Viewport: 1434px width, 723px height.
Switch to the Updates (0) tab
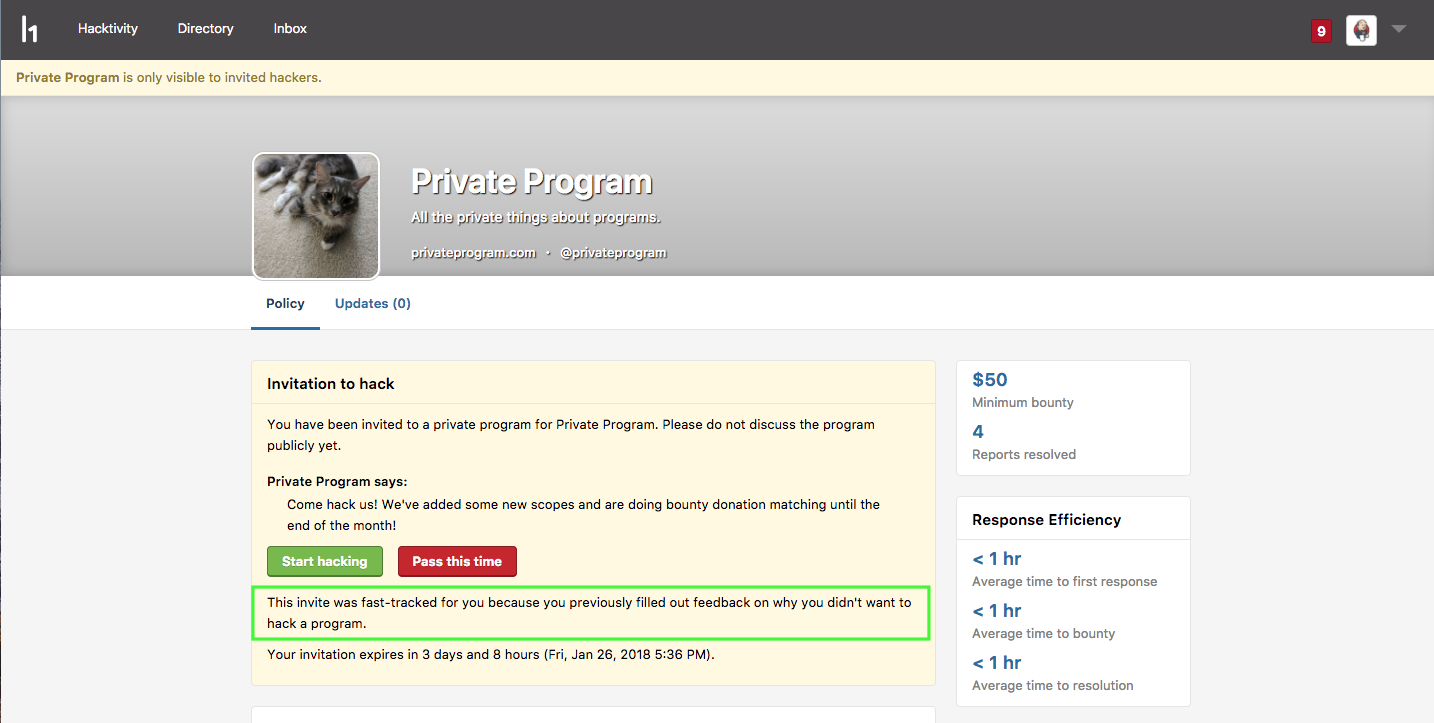[x=372, y=303]
